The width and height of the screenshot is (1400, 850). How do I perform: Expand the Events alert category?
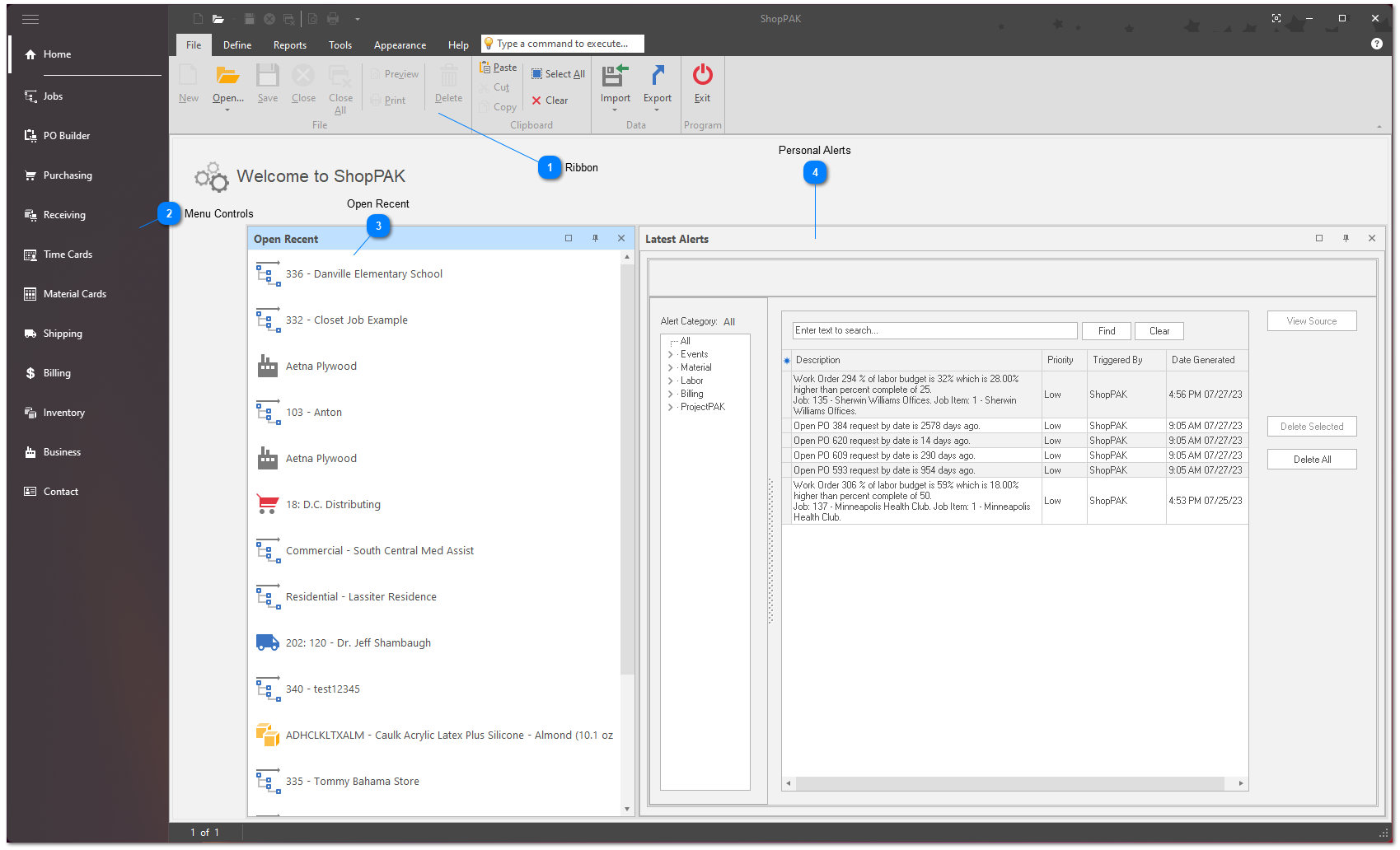[x=671, y=355]
